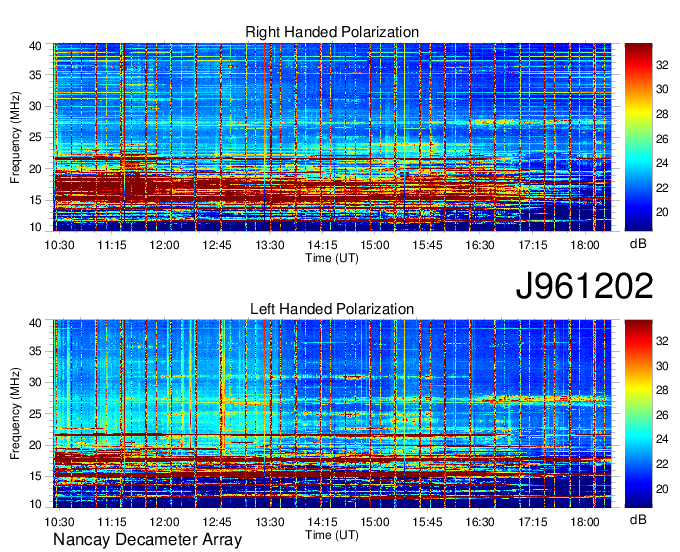Click the 32 value on top color scale
This screenshot has width=680, height=552.
point(662,65)
